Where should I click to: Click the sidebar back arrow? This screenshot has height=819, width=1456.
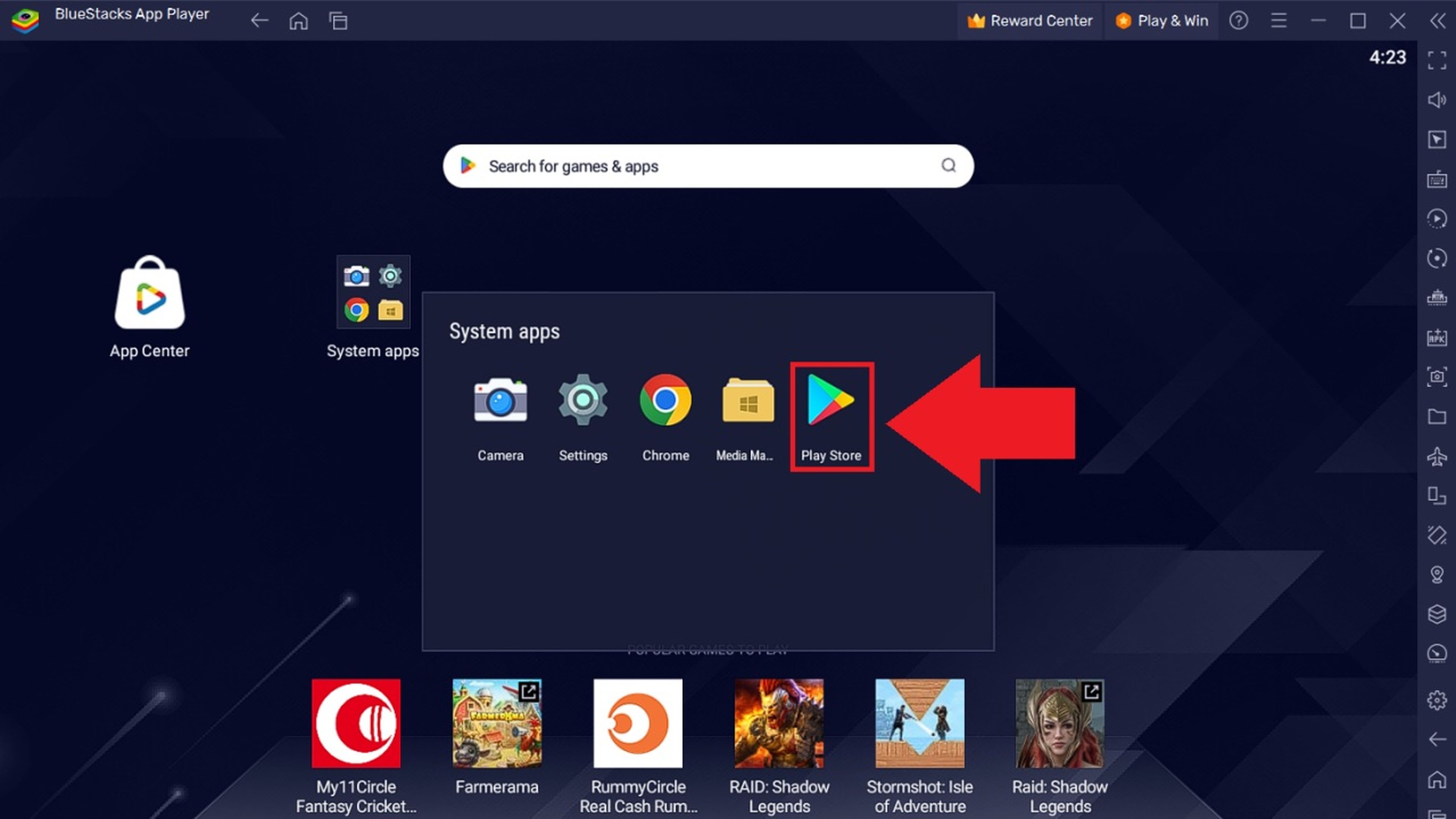[x=1437, y=739]
